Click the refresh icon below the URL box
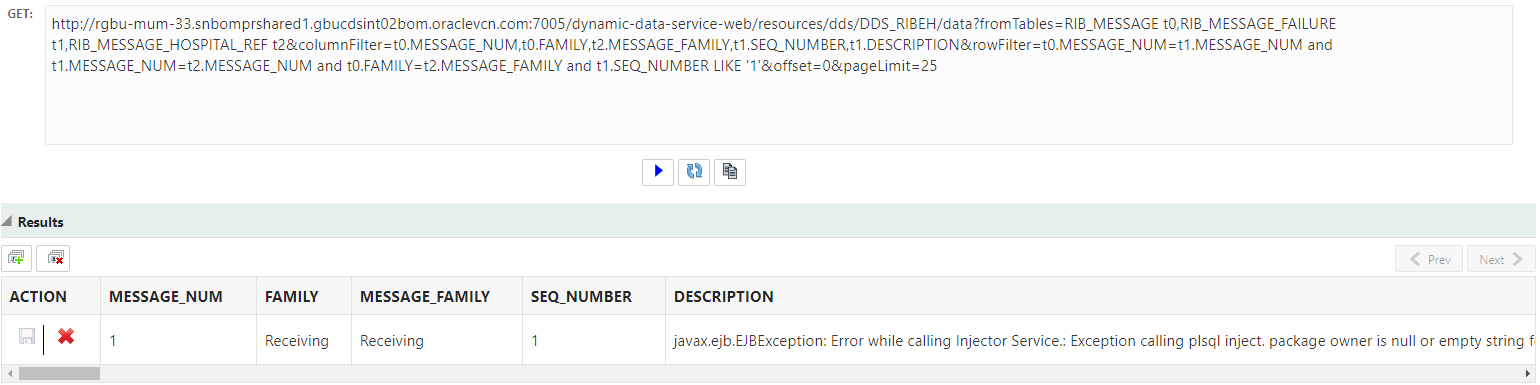The width and height of the screenshot is (1540, 385). pos(694,171)
